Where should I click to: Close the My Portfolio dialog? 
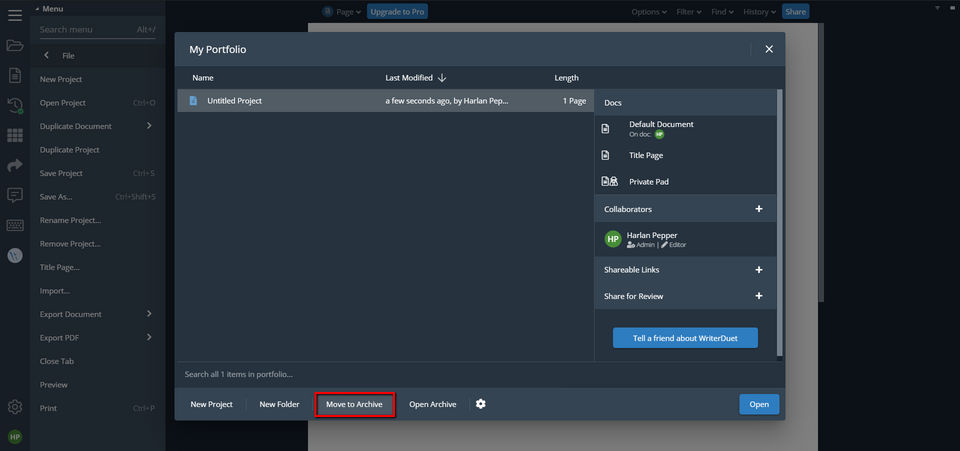tap(769, 49)
